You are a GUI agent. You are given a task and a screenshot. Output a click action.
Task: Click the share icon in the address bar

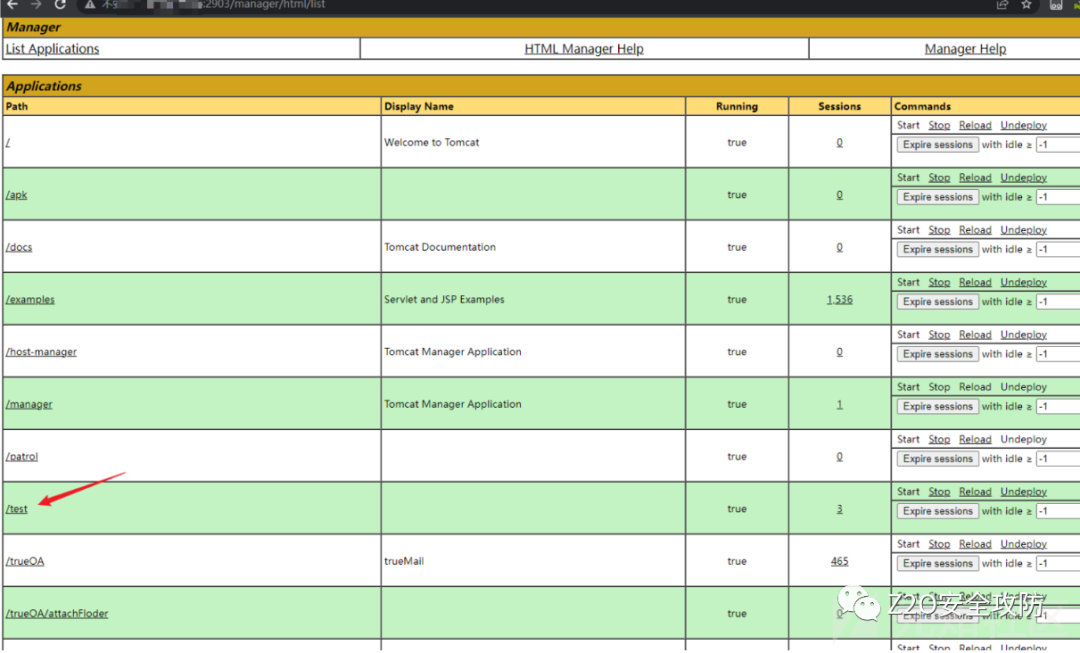(1002, 4)
